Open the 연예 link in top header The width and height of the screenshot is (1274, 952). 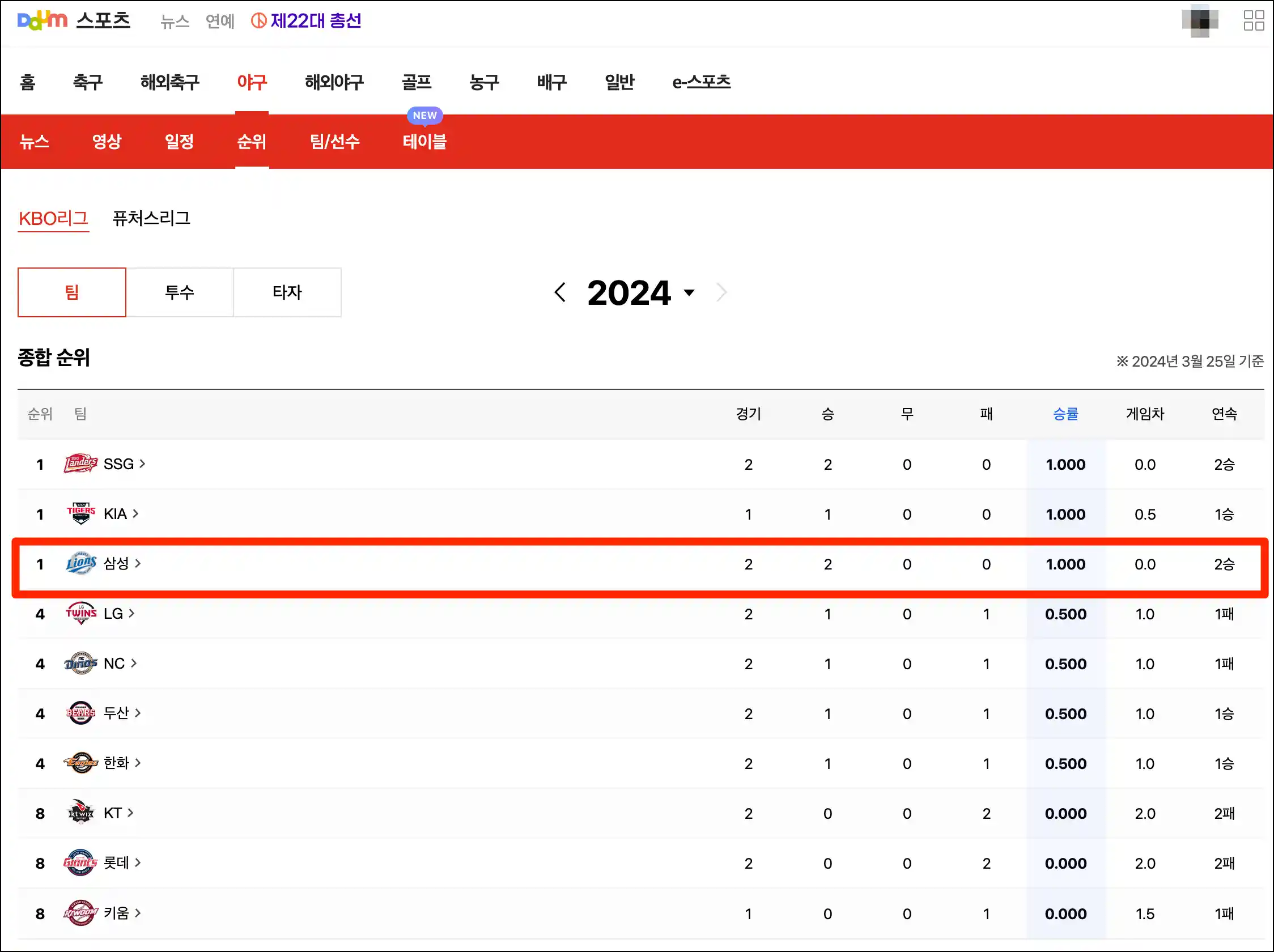[x=220, y=22]
